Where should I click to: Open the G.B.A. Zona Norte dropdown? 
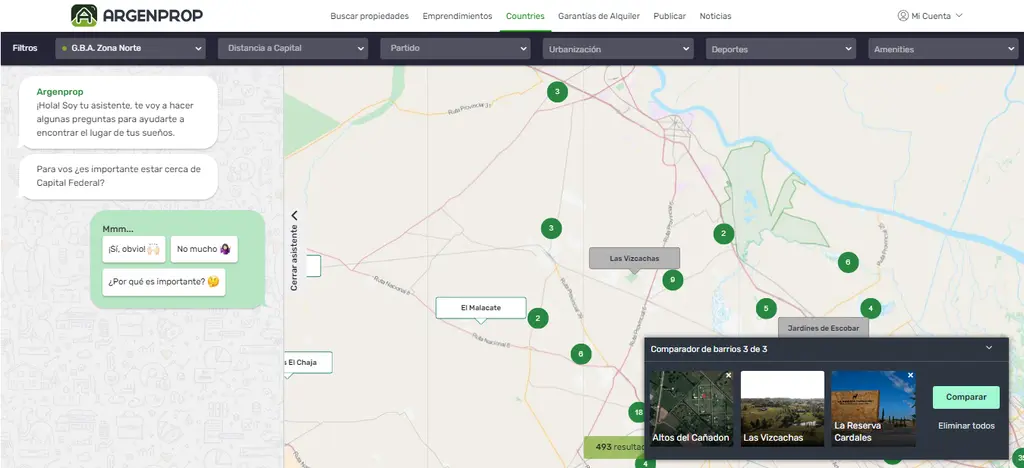tap(131, 48)
